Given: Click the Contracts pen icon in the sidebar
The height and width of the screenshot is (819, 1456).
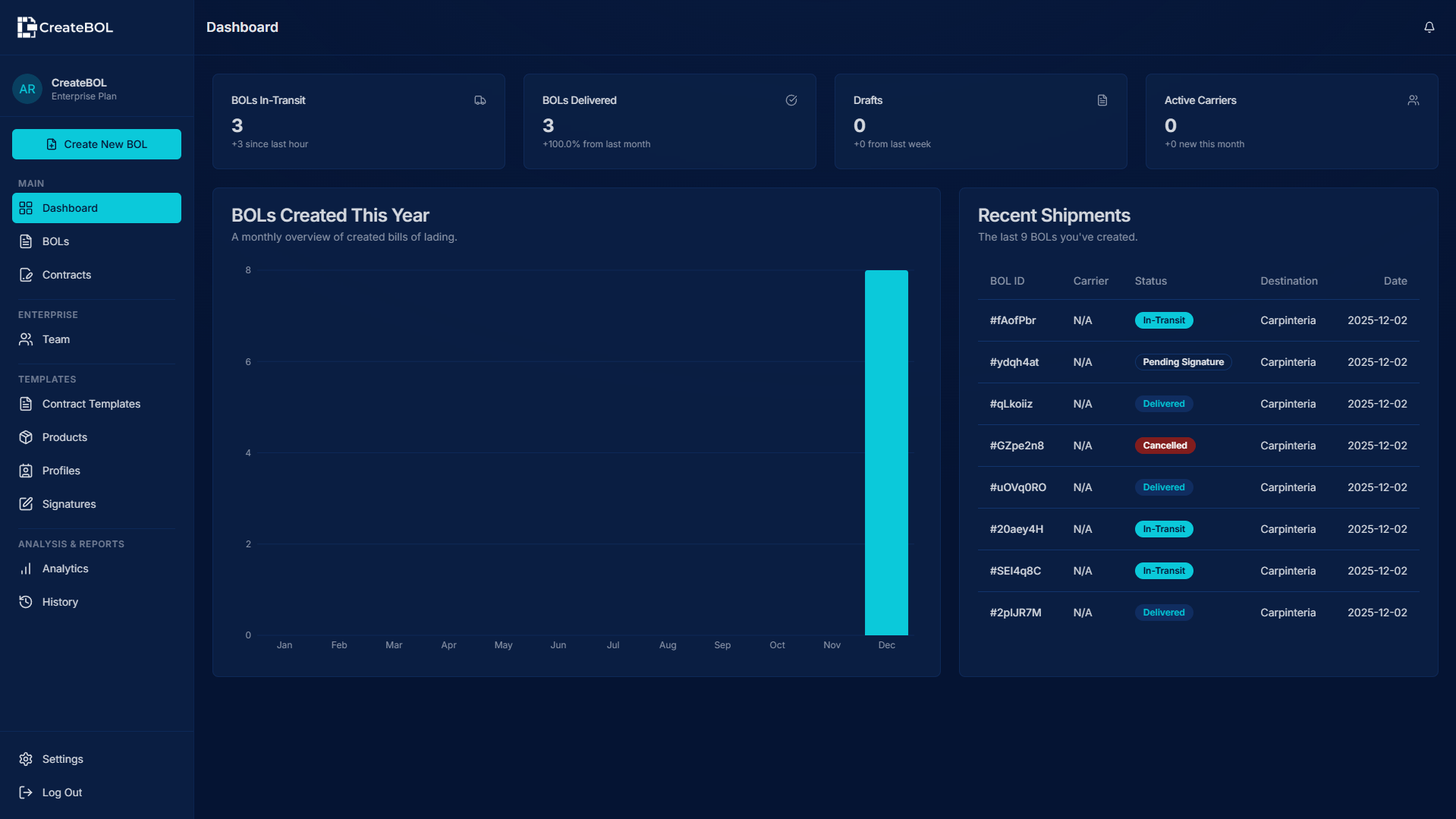Looking at the screenshot, I should click(x=26, y=275).
